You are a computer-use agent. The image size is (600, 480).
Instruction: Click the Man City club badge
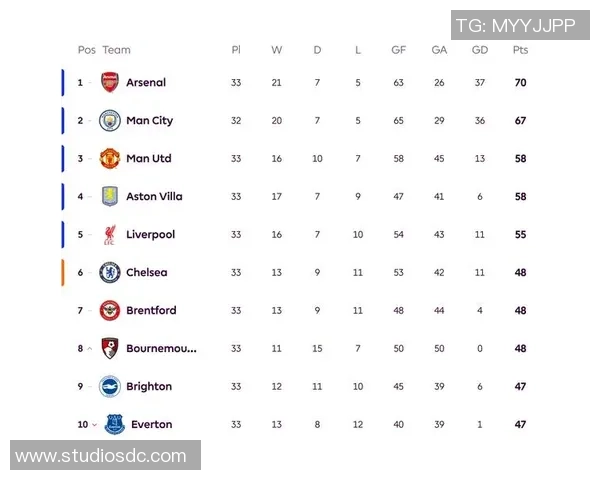110,121
